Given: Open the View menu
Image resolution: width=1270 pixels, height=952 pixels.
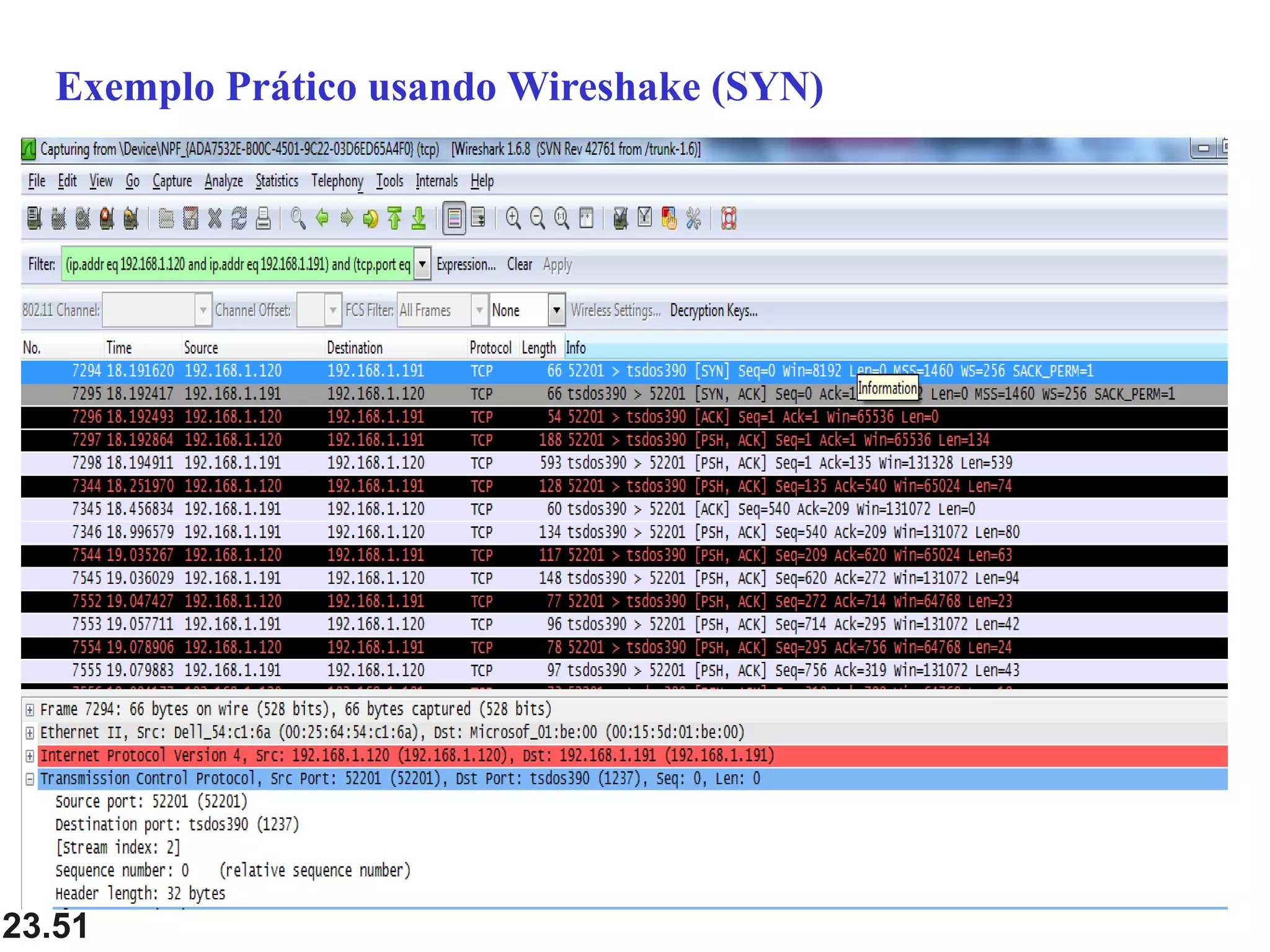Looking at the screenshot, I should 100,181.
